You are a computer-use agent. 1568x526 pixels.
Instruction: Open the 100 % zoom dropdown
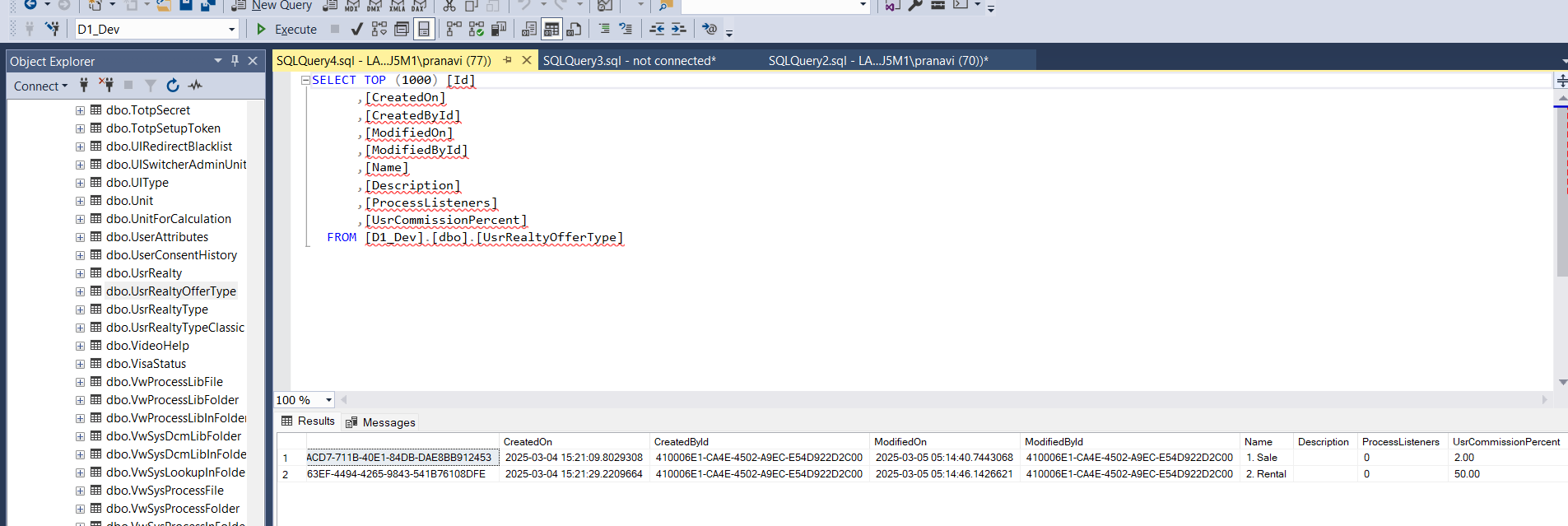[328, 400]
